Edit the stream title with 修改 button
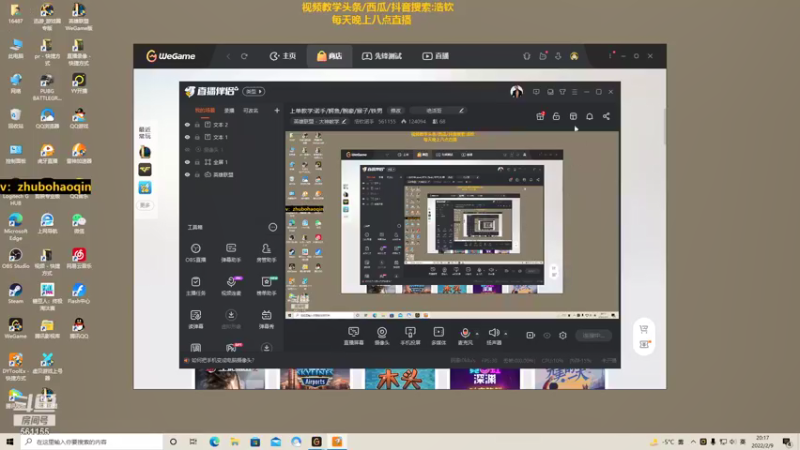This screenshot has width=800, height=450. coord(396,111)
